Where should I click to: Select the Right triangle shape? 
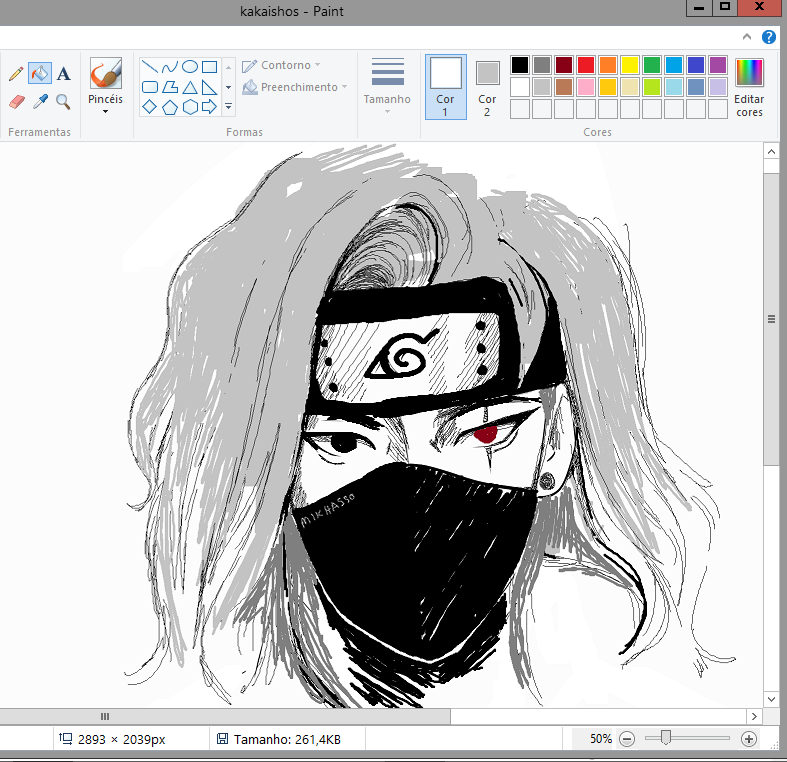(x=209, y=87)
